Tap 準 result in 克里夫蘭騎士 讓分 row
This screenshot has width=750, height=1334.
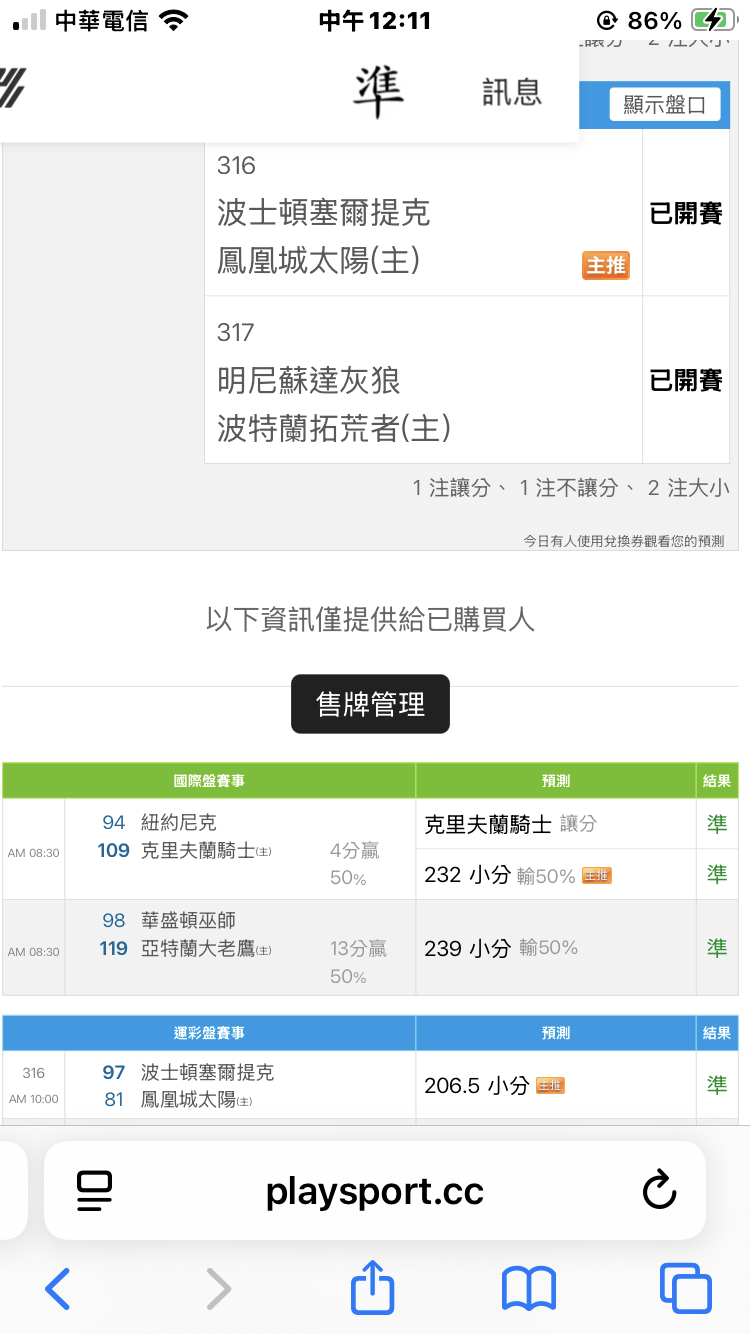tap(717, 824)
